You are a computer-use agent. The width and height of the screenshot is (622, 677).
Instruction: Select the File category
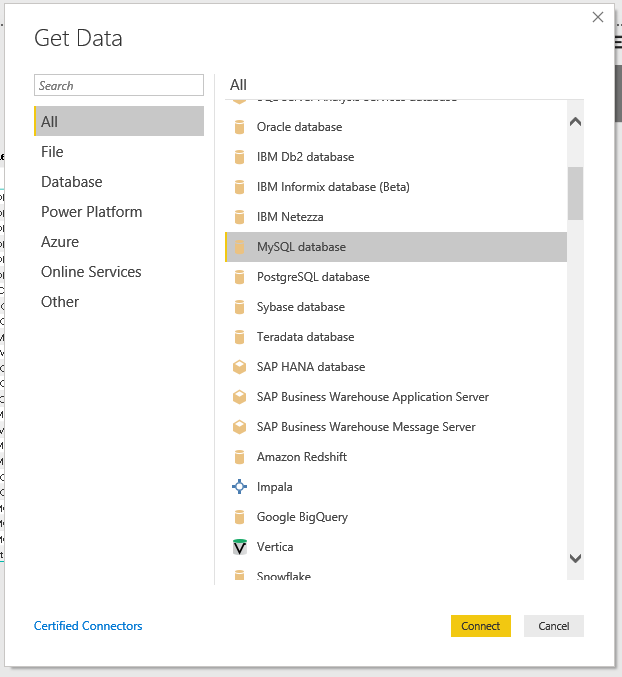point(119,152)
